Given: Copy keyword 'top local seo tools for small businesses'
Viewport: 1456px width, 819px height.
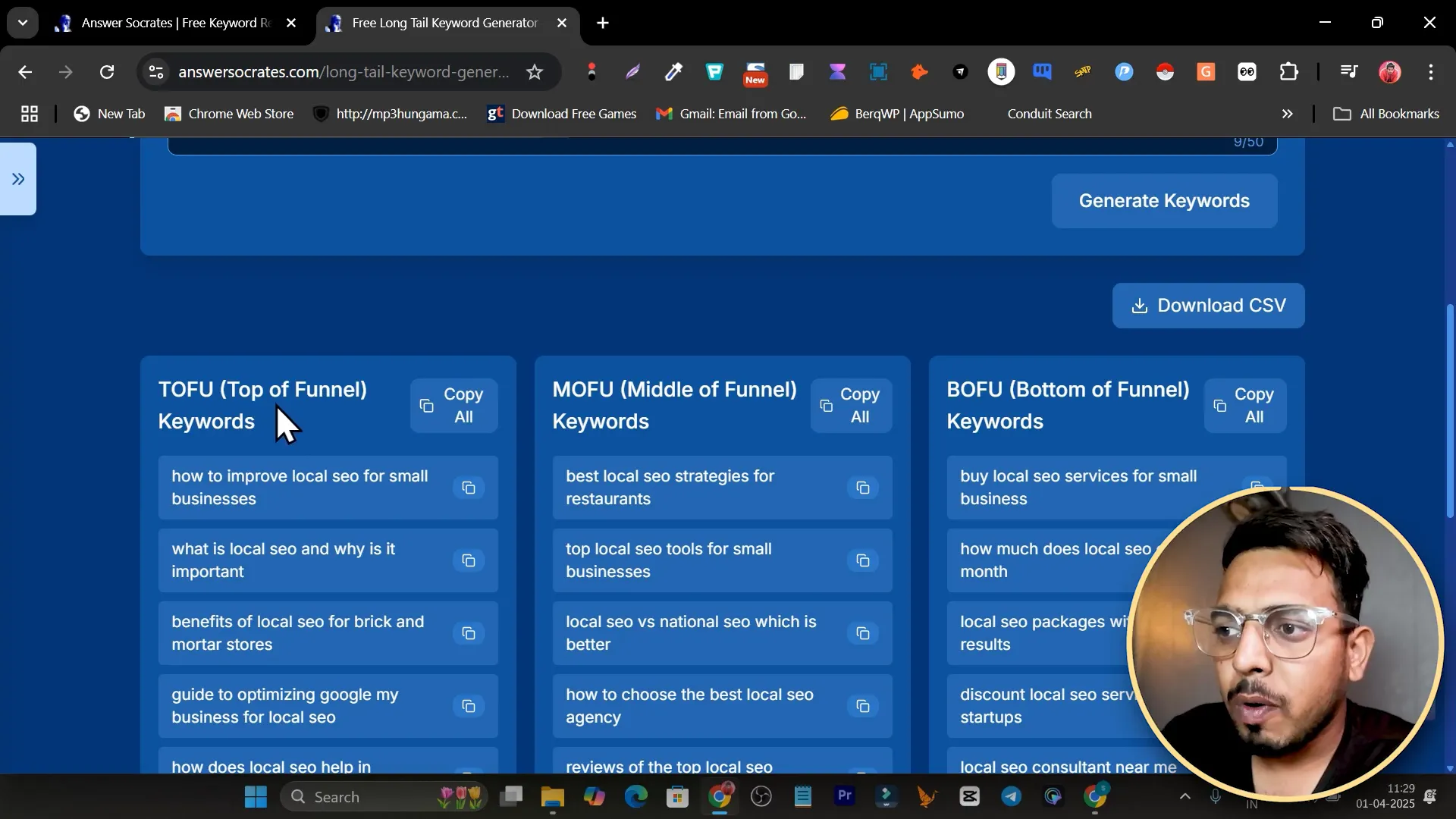Looking at the screenshot, I should pos(863,560).
